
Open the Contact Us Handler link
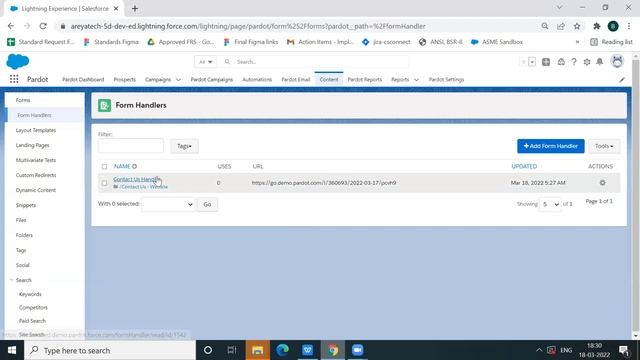[137, 179]
